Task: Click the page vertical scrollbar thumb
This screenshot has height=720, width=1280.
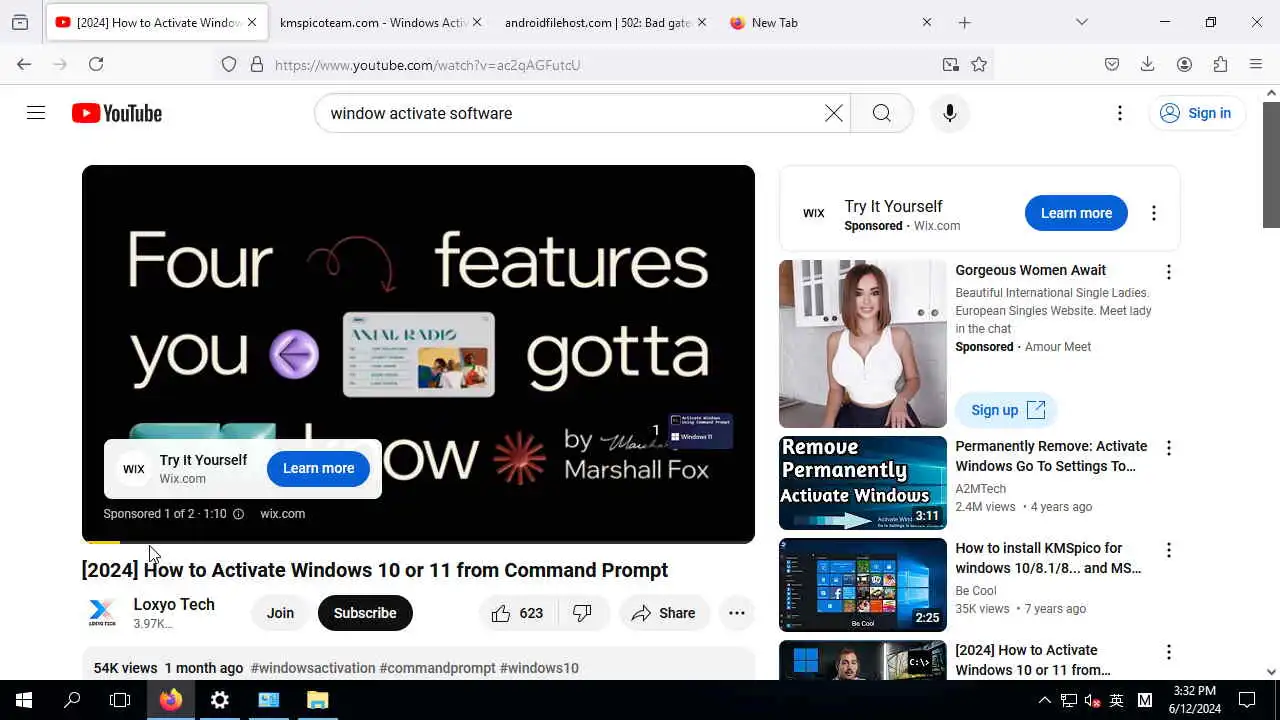Action: [1271, 164]
